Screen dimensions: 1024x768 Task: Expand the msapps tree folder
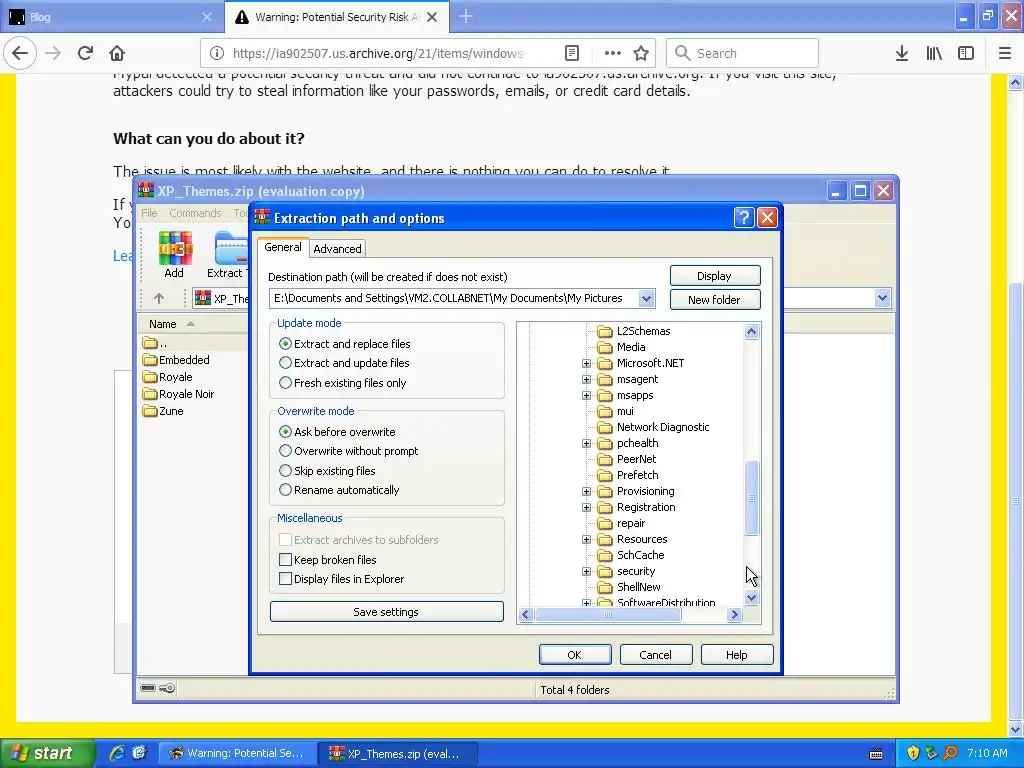click(x=586, y=395)
